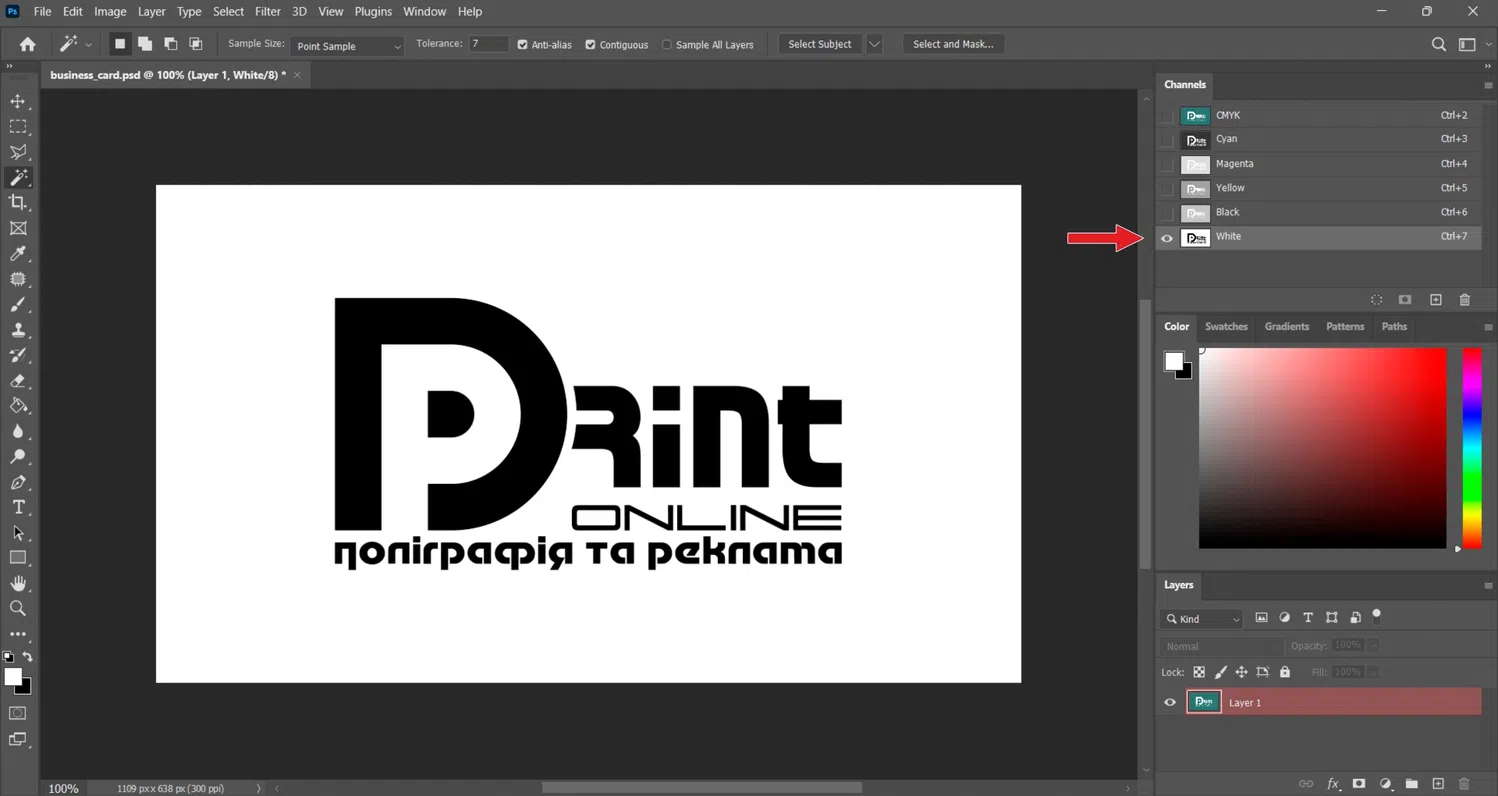Swap foreground and background colors
Image resolution: width=1498 pixels, height=796 pixels.
point(28,657)
